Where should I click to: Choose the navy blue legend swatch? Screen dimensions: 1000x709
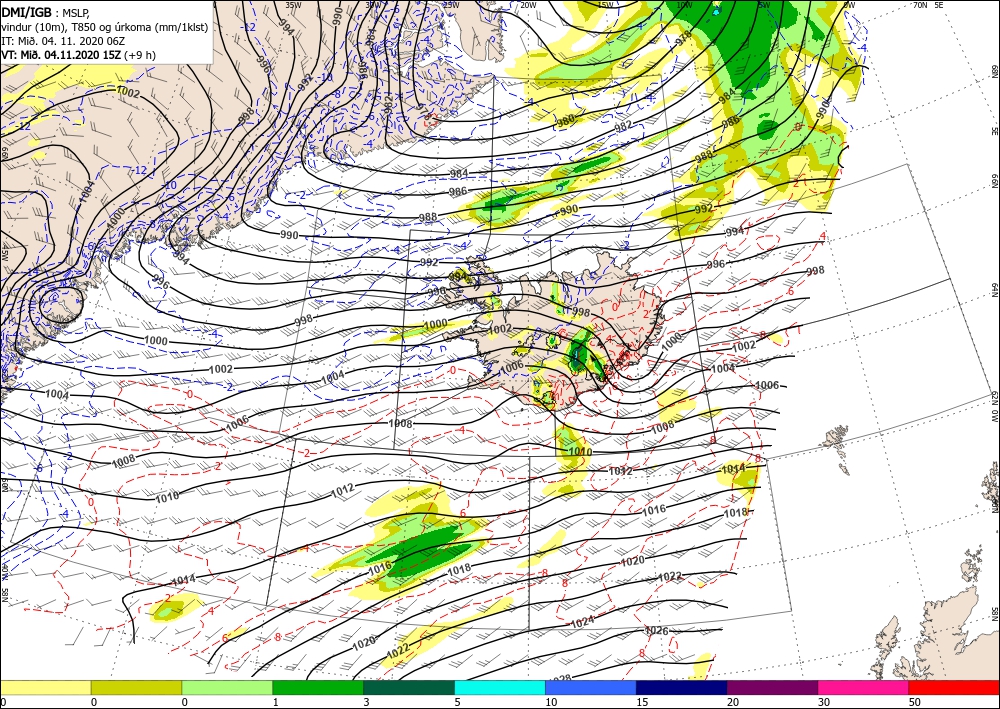tap(682, 687)
